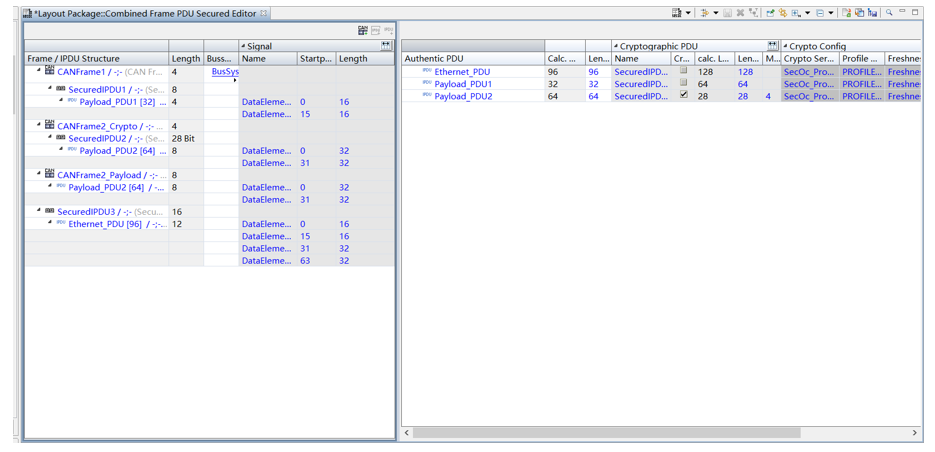The image size is (935, 452).
Task: Click column fit icon in Cryptographic PDU header
Action: tap(772, 46)
